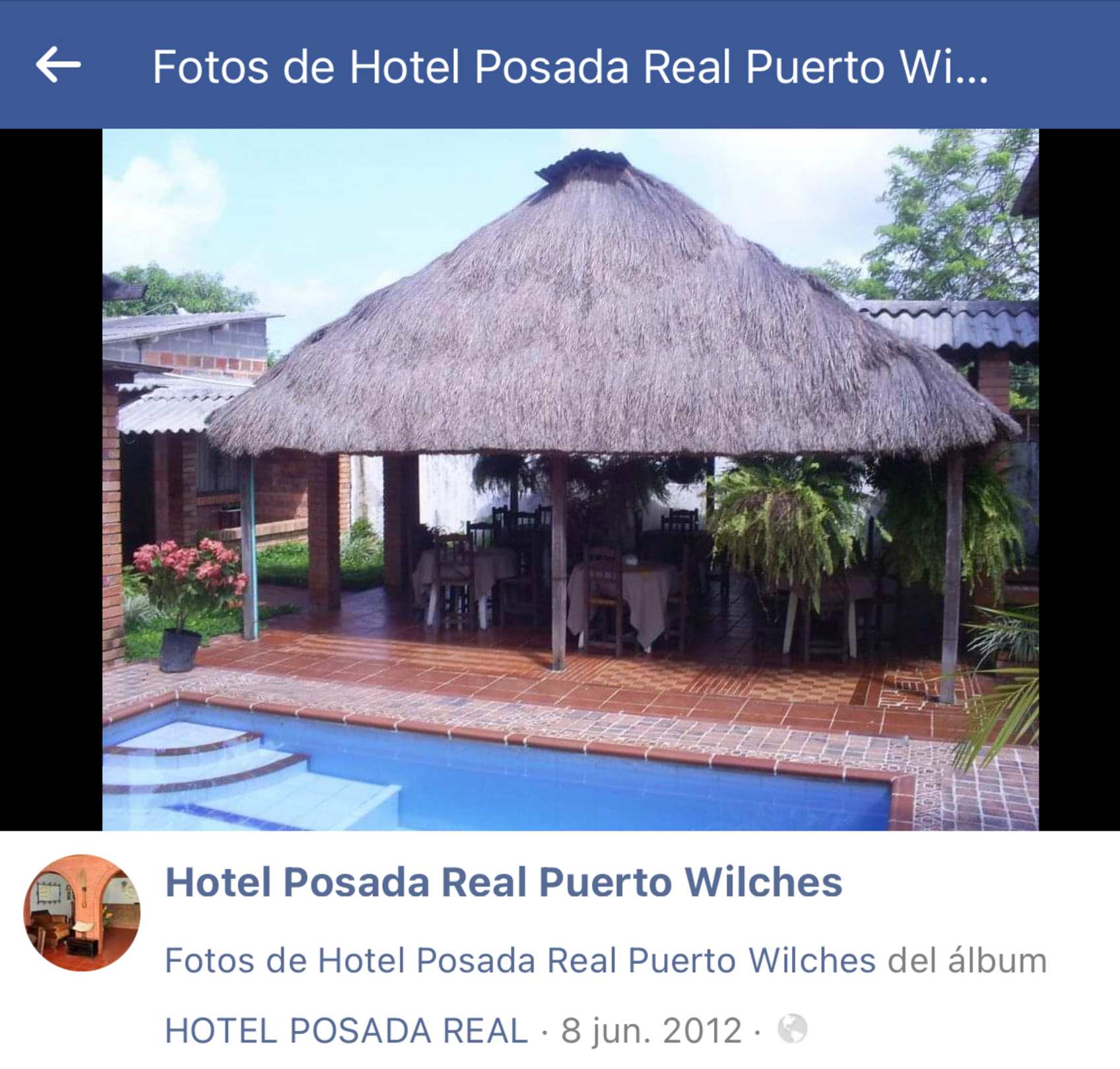Tap the blue sky area of photo

click(x=370, y=198)
